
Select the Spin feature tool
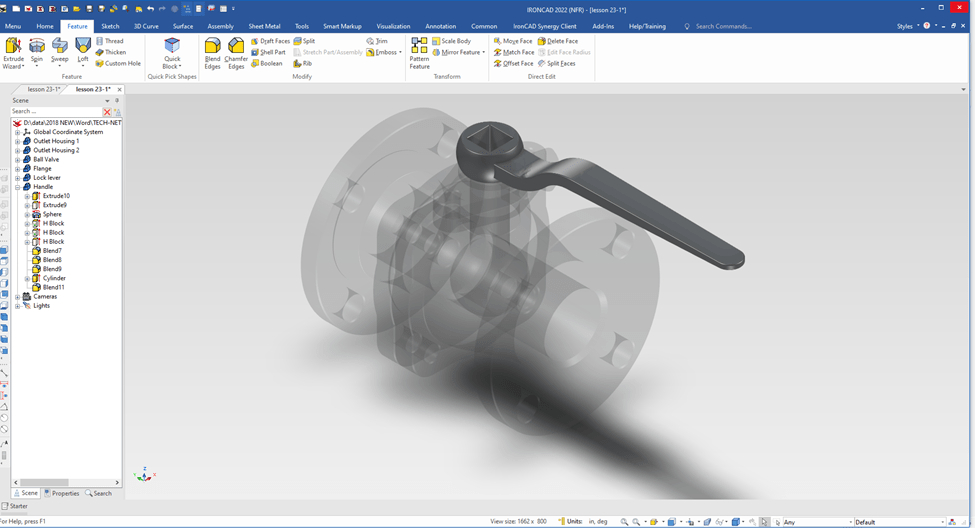pyautogui.click(x=37, y=51)
